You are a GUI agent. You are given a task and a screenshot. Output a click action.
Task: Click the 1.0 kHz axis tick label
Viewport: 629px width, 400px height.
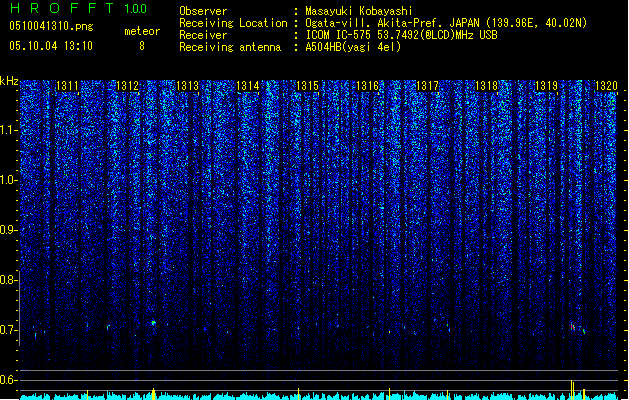coord(8,180)
